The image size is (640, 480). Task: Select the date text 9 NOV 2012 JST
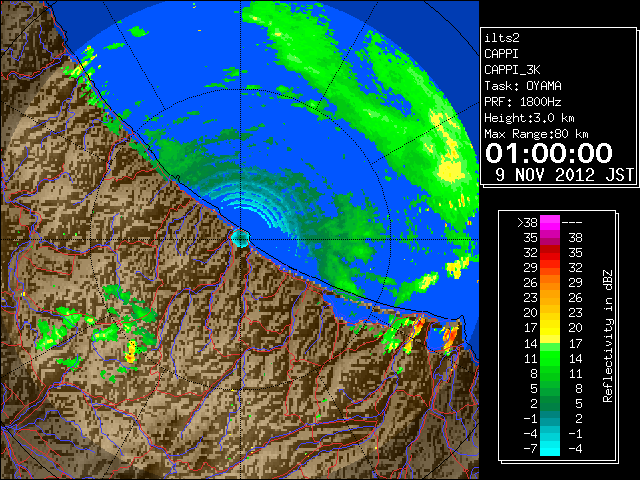(564, 175)
